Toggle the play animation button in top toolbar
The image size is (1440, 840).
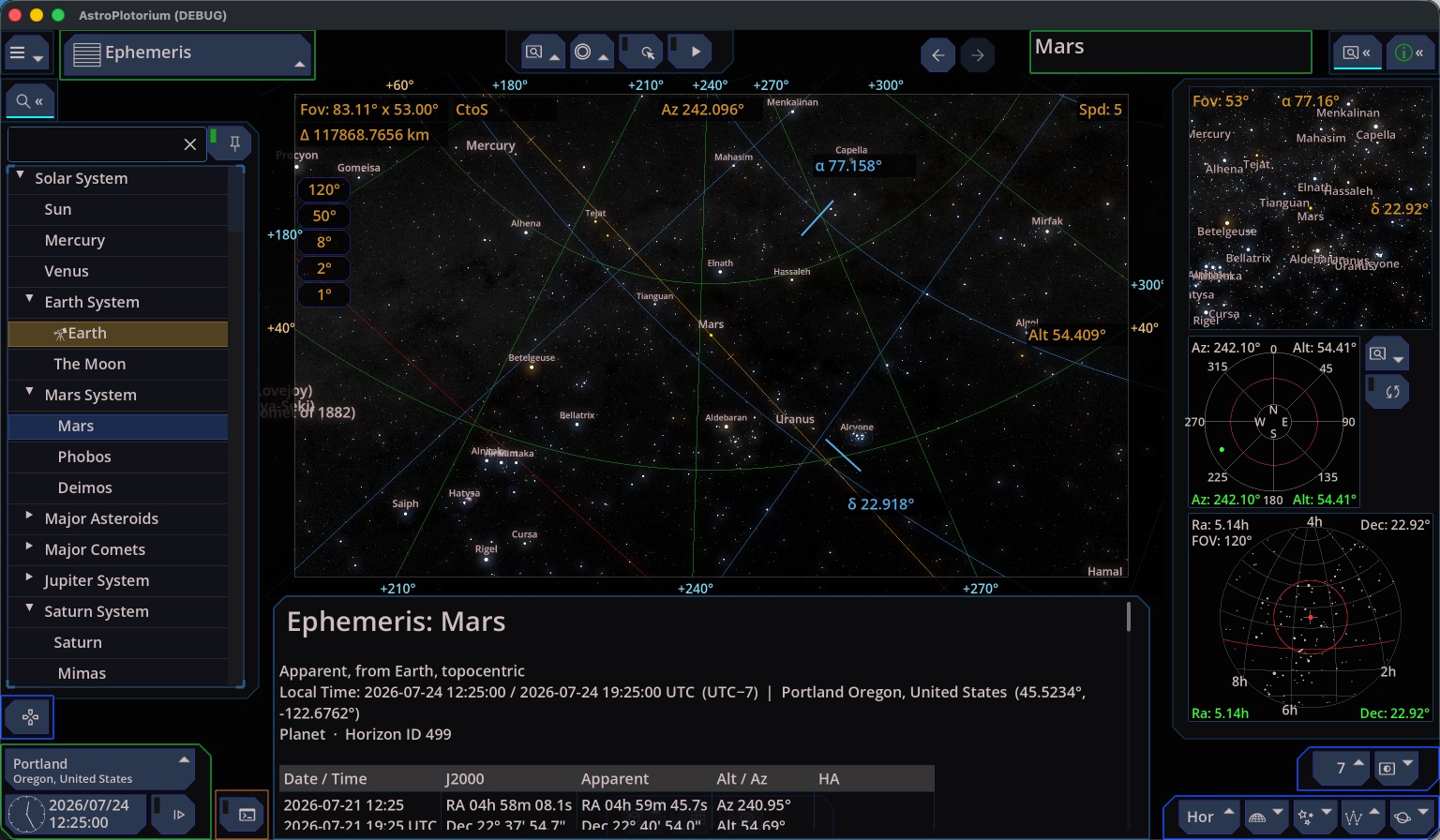tap(689, 52)
